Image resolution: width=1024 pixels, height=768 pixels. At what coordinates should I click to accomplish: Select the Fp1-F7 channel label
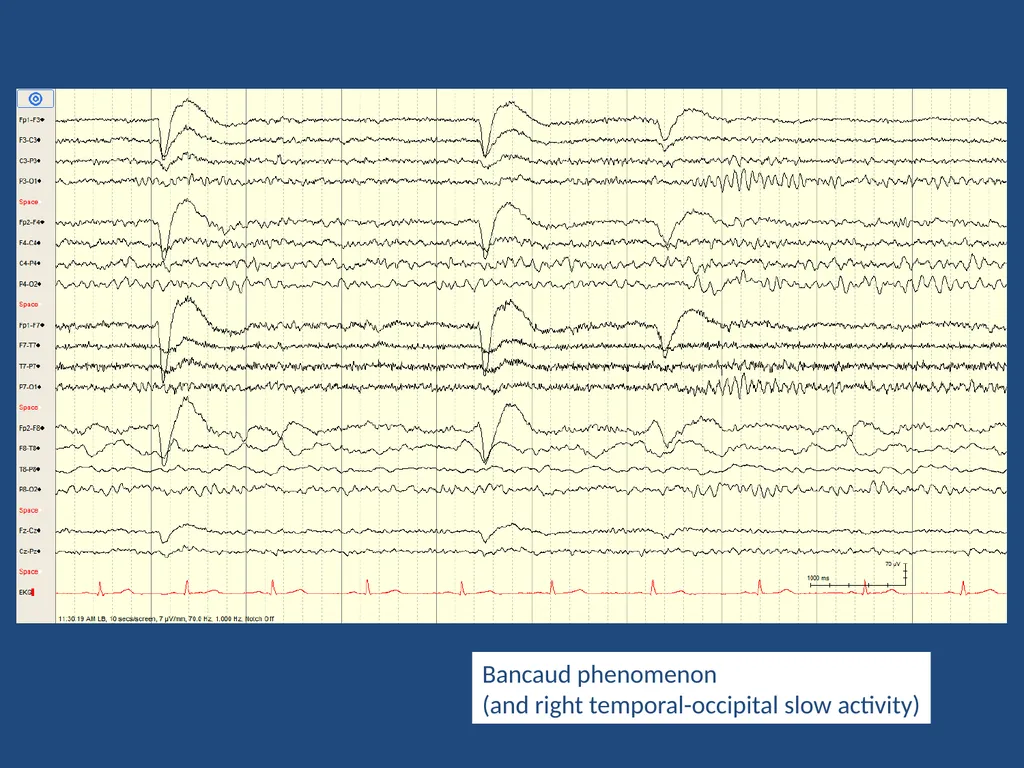click(31, 325)
